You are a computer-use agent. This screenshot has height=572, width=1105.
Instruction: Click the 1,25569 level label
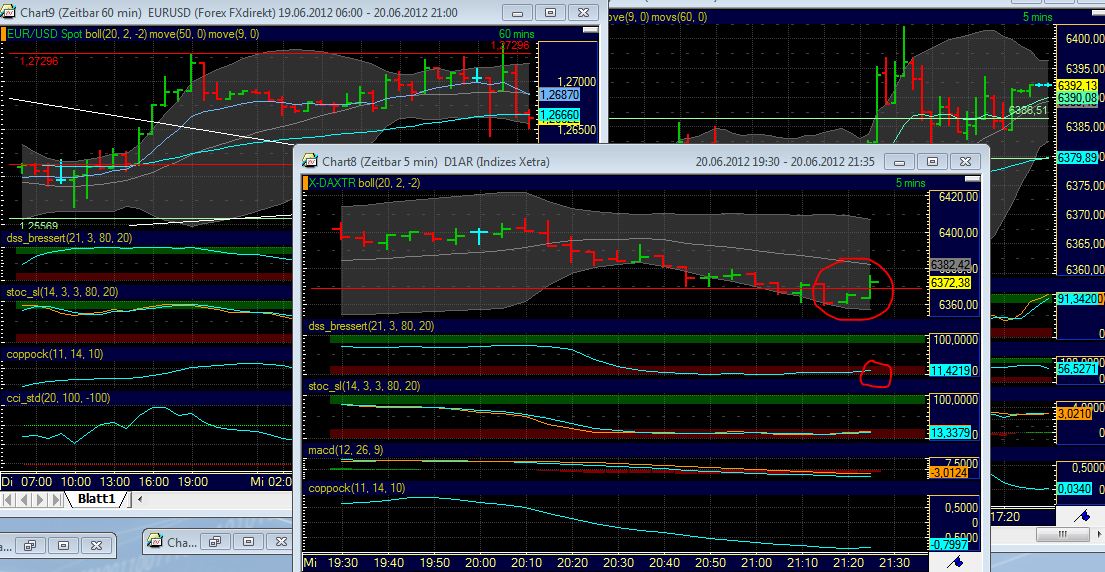(x=39, y=226)
